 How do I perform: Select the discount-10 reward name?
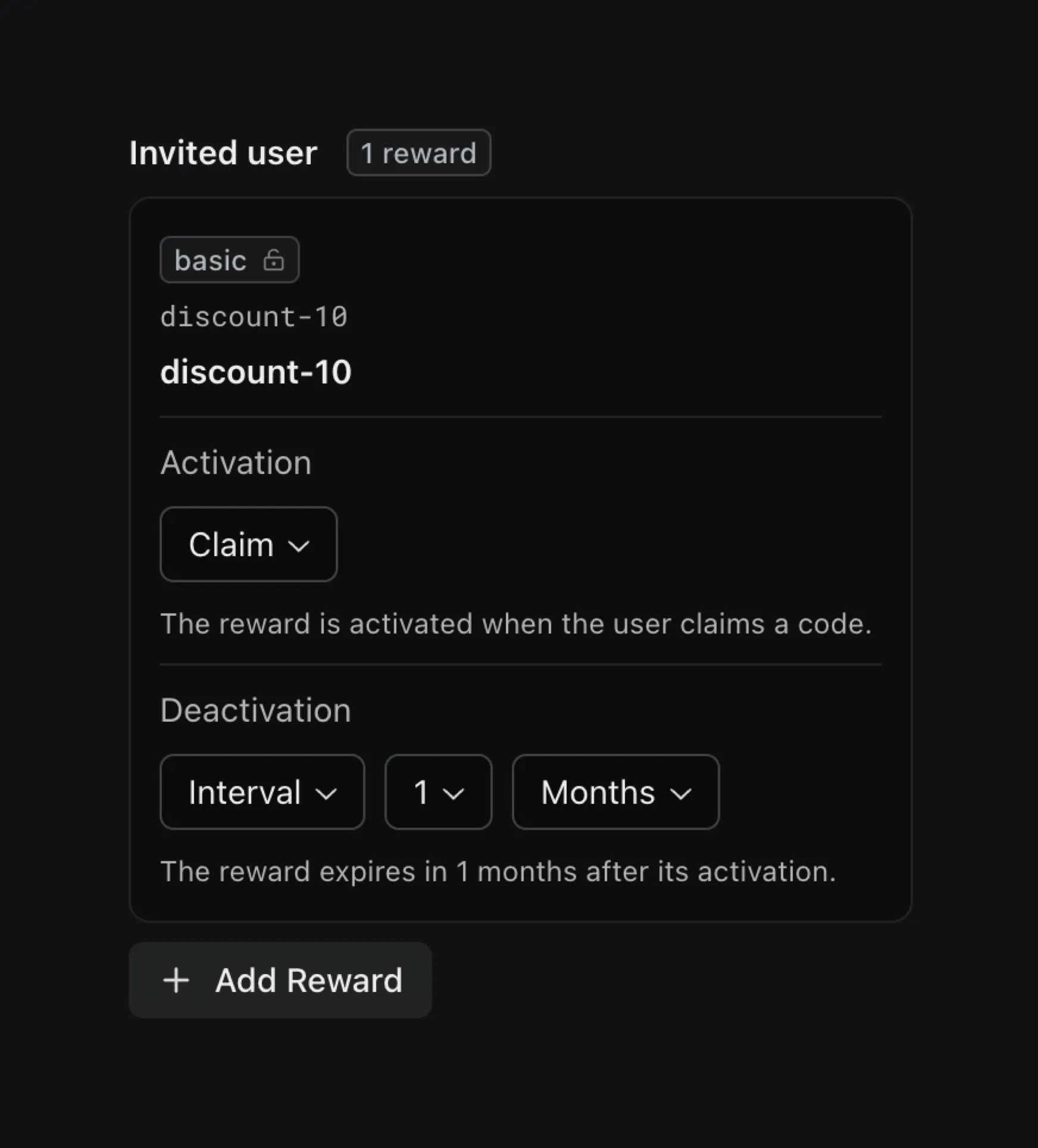click(256, 372)
